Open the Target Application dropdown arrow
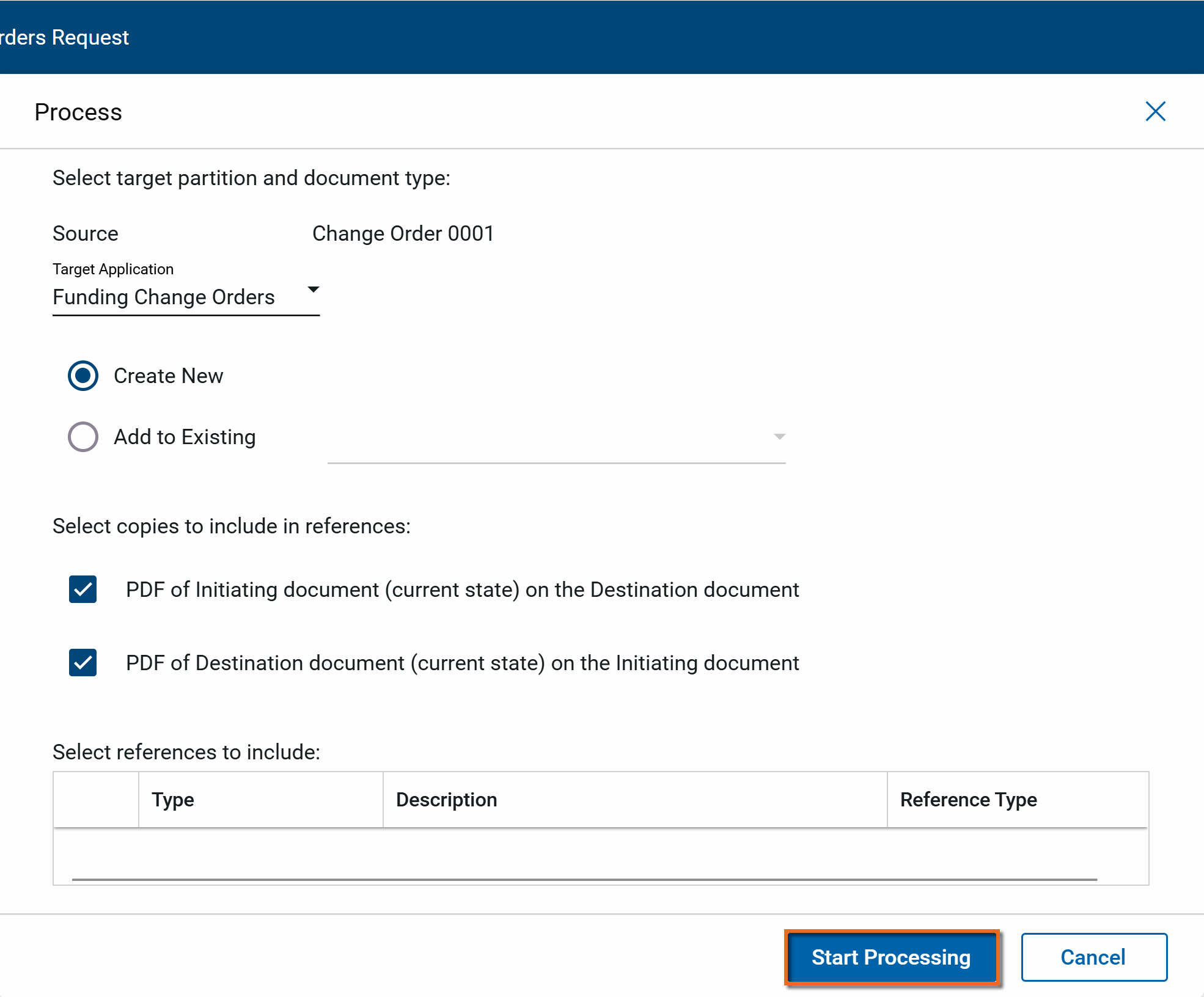1204x997 pixels. click(x=313, y=290)
